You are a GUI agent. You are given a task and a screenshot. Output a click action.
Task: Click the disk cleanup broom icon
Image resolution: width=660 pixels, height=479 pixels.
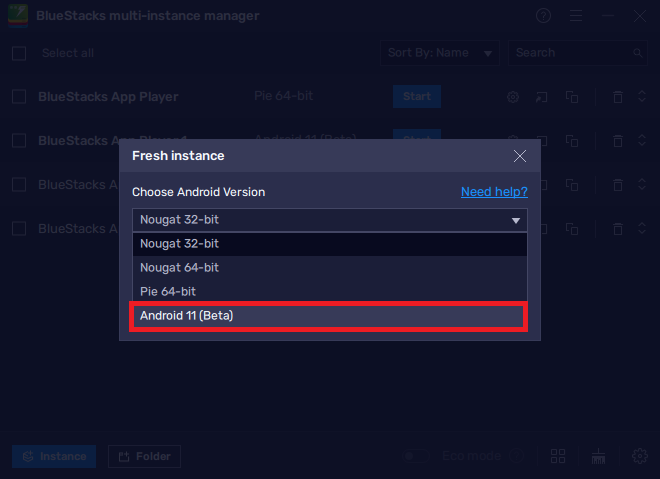pyautogui.click(x=598, y=456)
